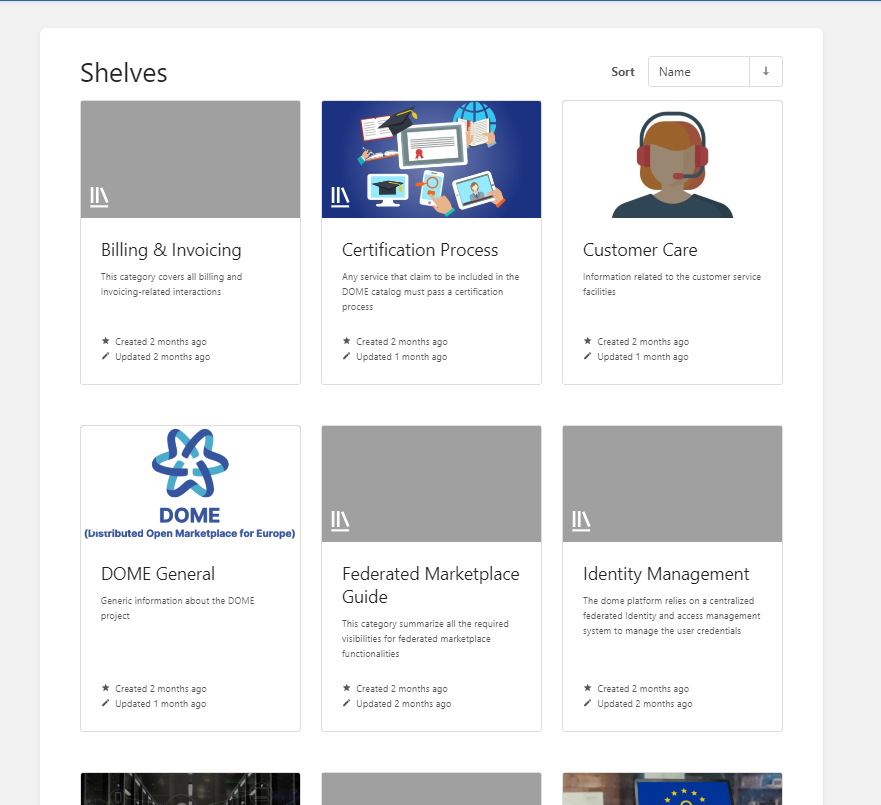Viewport: 881px width, 805px height.
Task: Click the EU flag shelf cover thumbnail
Action: (x=672, y=789)
